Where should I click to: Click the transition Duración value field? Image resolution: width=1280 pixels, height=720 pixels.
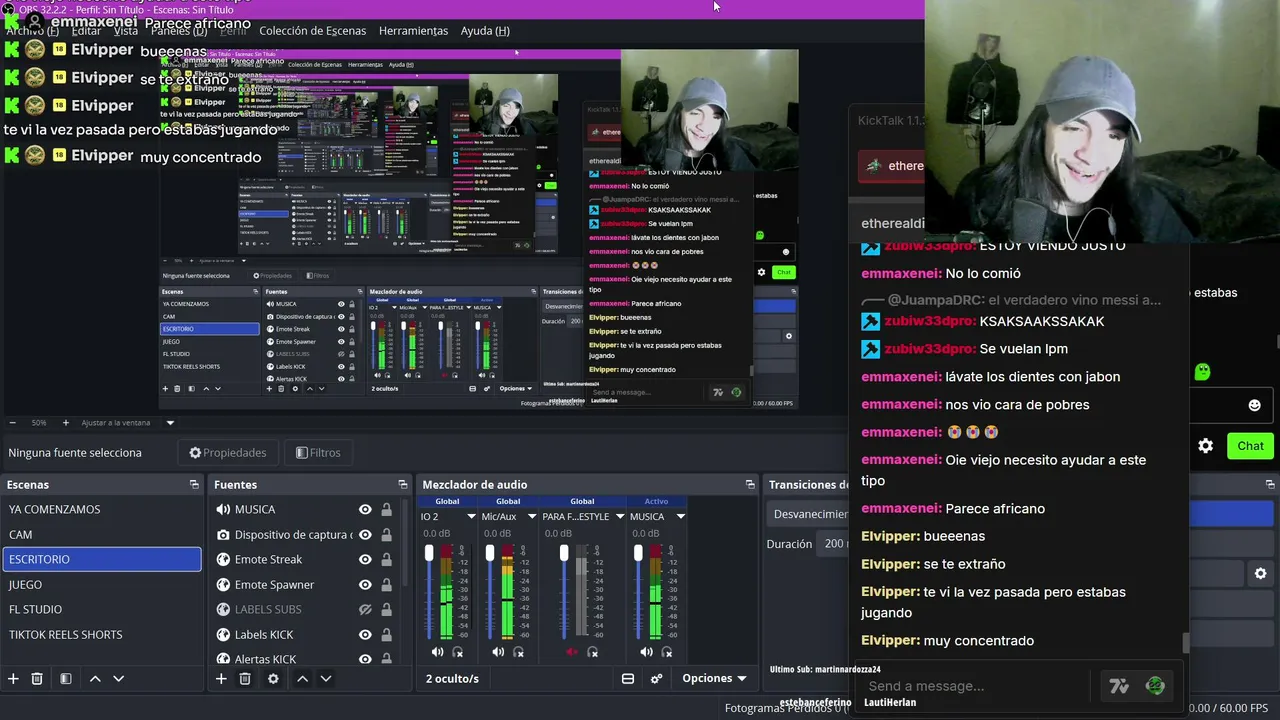[835, 544]
